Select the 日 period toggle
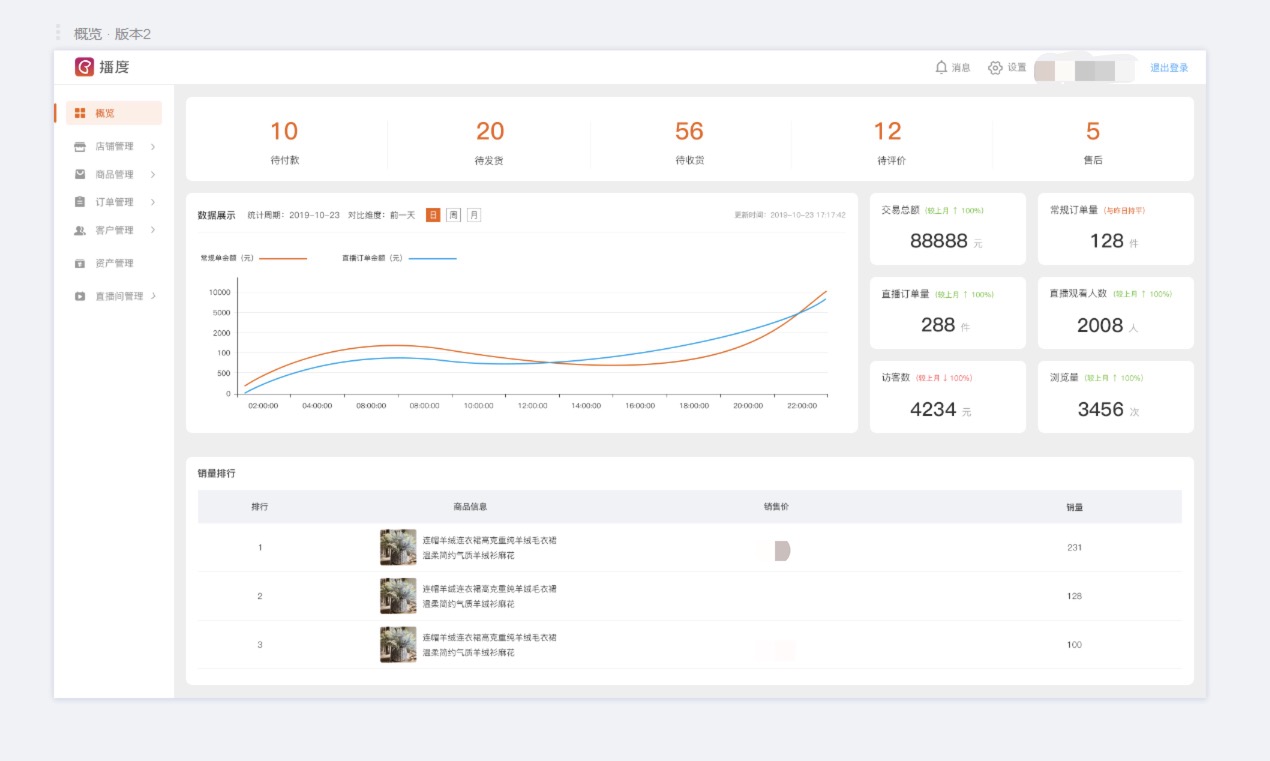The width and height of the screenshot is (1270, 761). coord(433,215)
